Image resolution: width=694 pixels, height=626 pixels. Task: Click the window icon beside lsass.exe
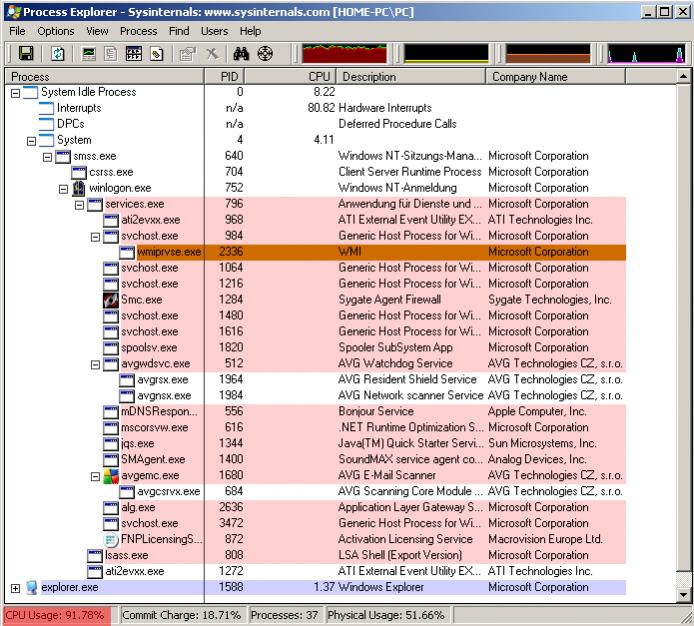tap(95, 555)
